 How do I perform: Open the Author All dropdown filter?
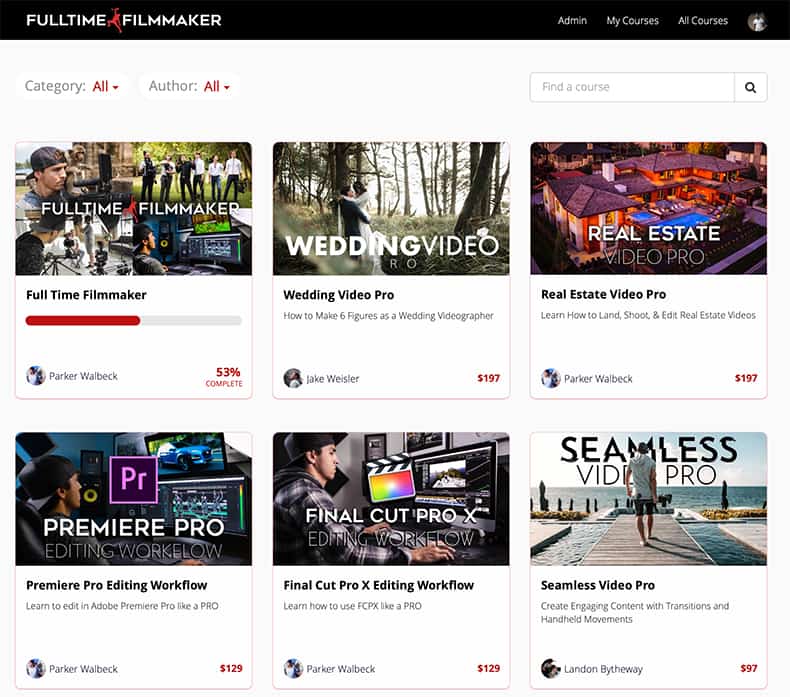click(189, 86)
